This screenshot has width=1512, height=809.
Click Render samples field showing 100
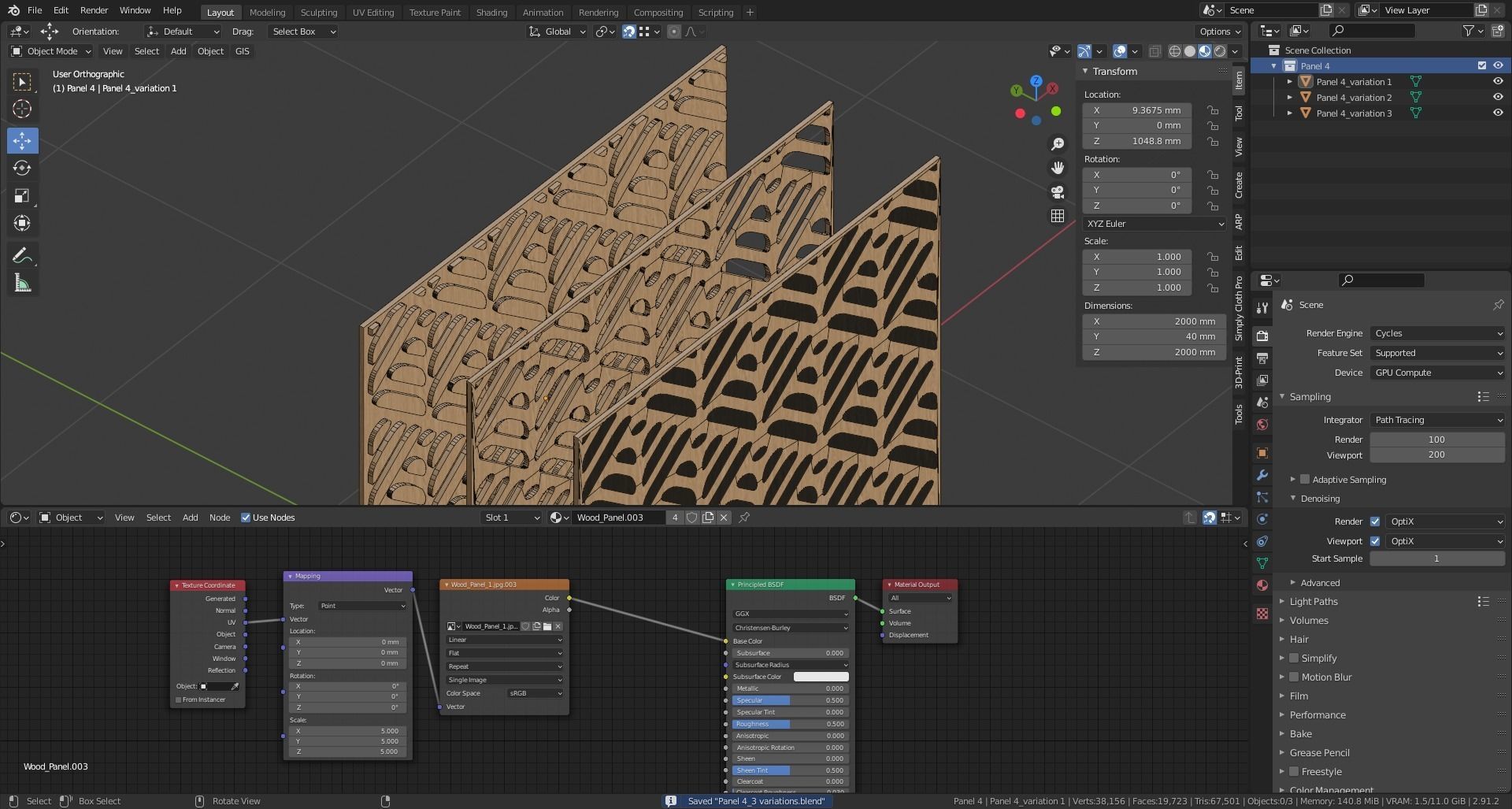pyautogui.click(x=1437, y=440)
